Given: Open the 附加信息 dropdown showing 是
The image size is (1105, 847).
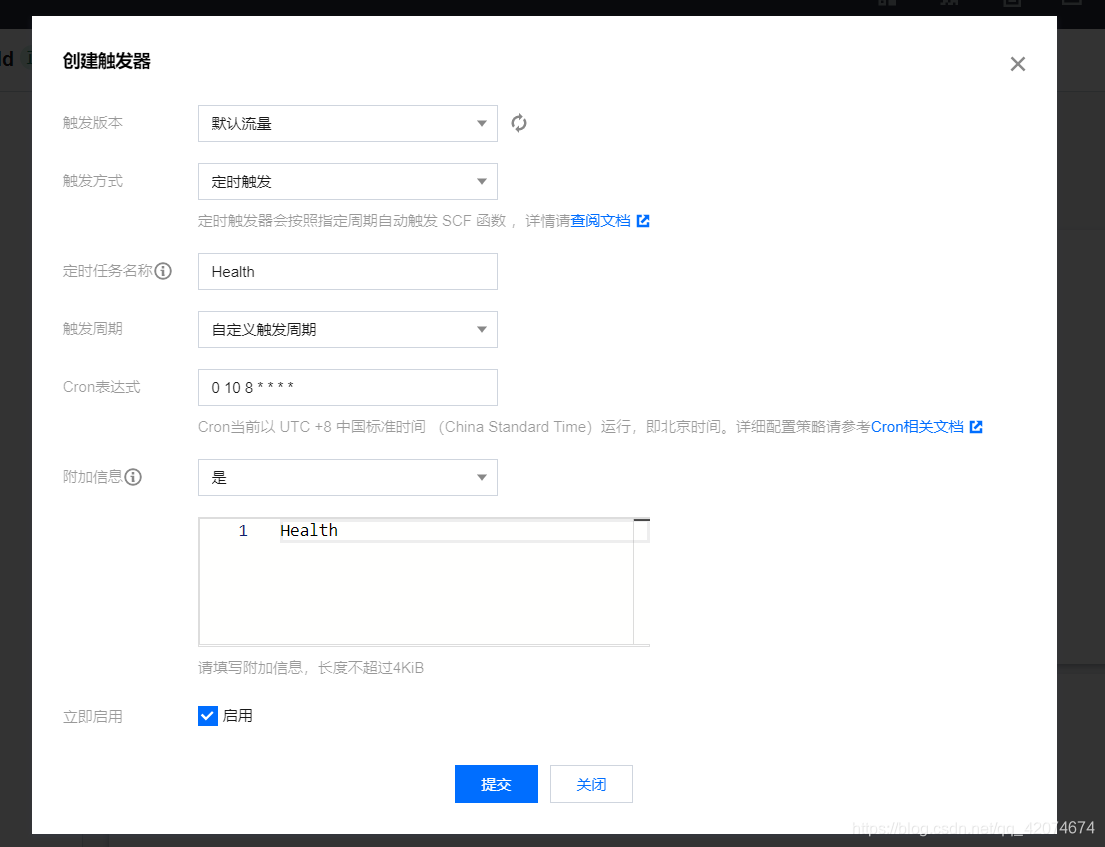Looking at the screenshot, I should point(347,478).
